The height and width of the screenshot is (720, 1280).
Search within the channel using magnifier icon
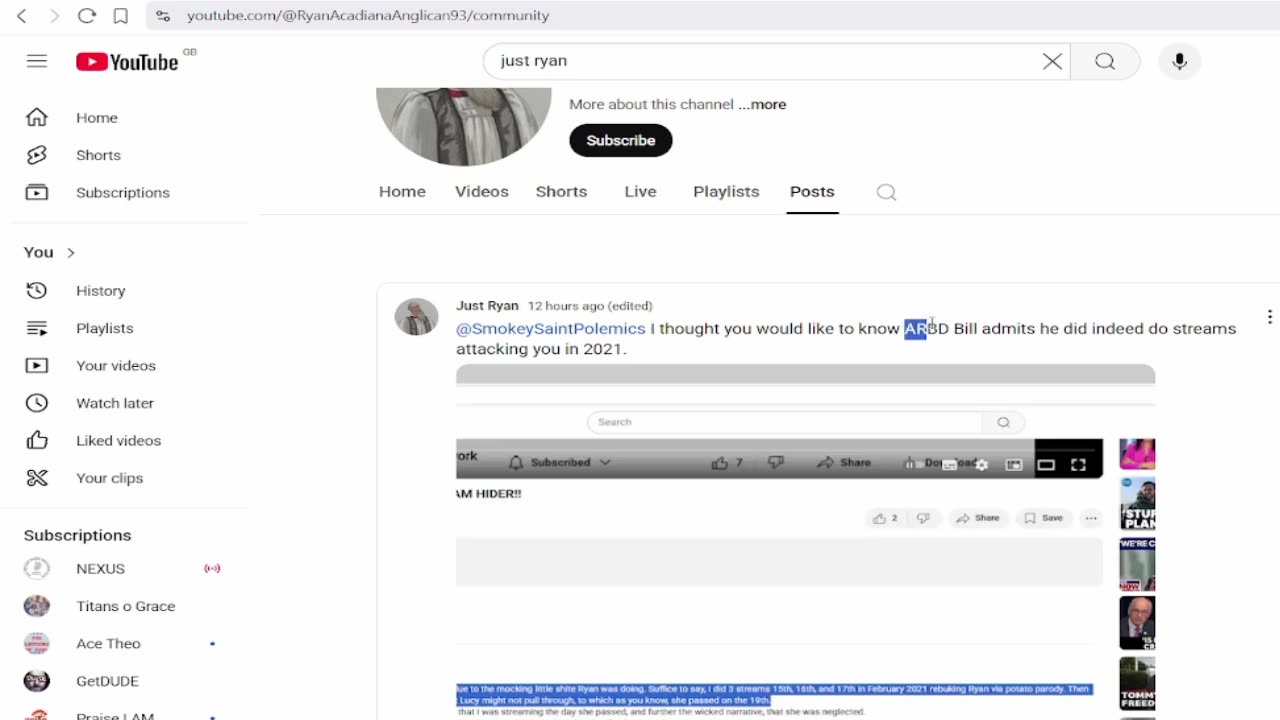[x=886, y=192]
